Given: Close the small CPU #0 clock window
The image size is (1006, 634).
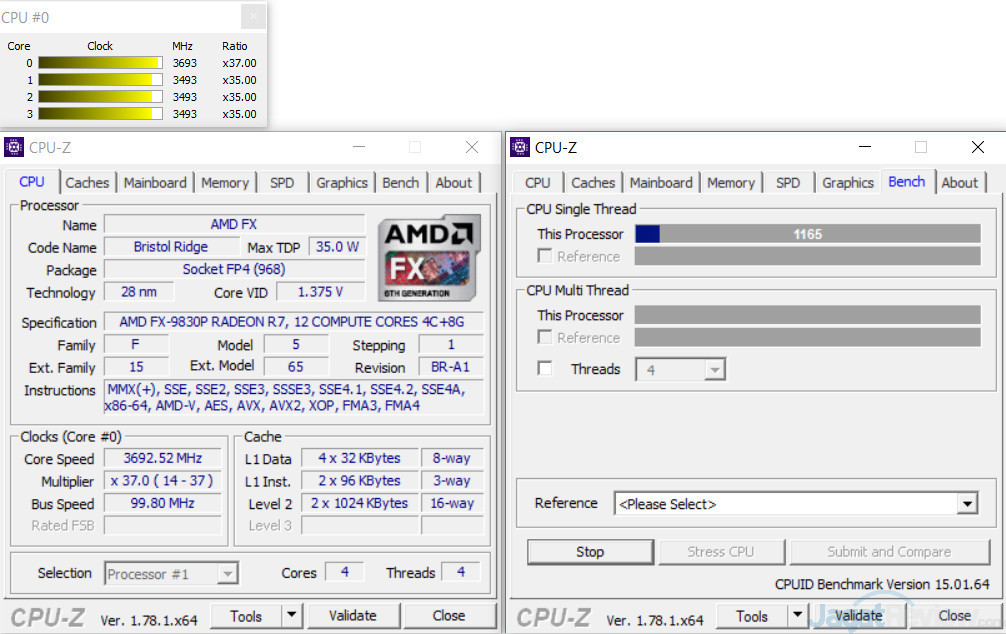Looking at the screenshot, I should [x=254, y=17].
